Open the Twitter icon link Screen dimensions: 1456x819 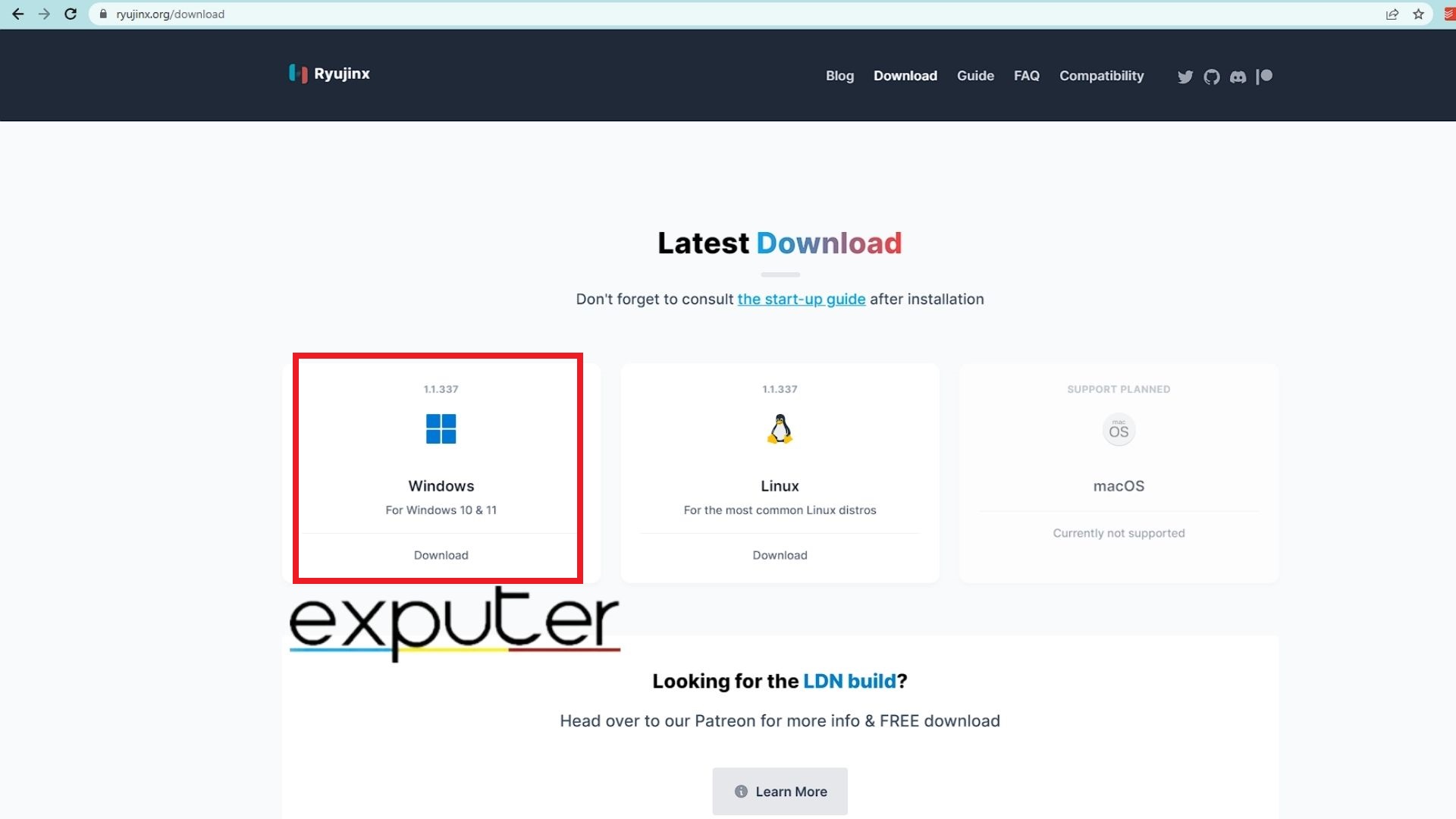(1185, 77)
